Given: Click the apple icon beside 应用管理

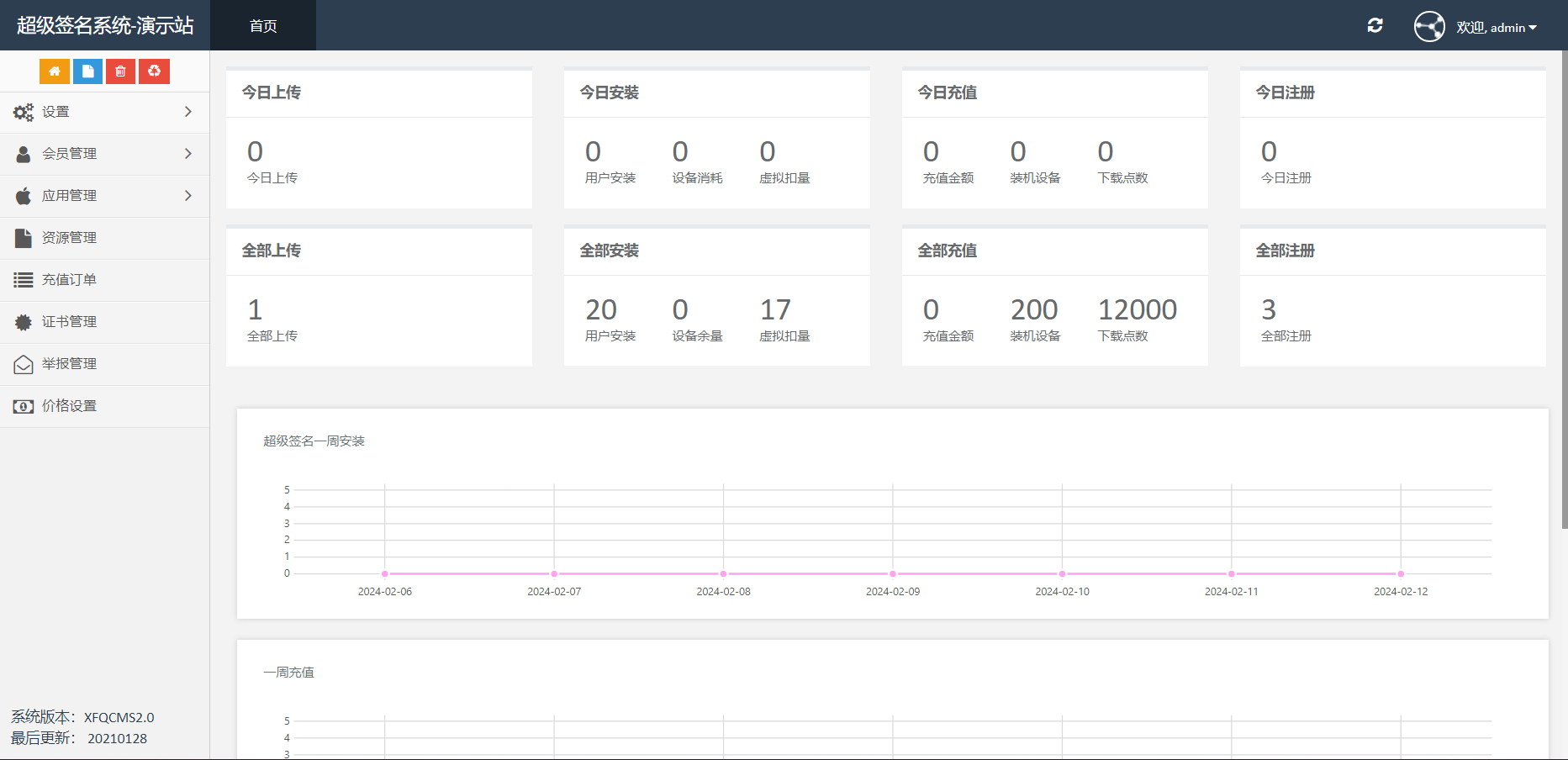Looking at the screenshot, I should [x=24, y=196].
